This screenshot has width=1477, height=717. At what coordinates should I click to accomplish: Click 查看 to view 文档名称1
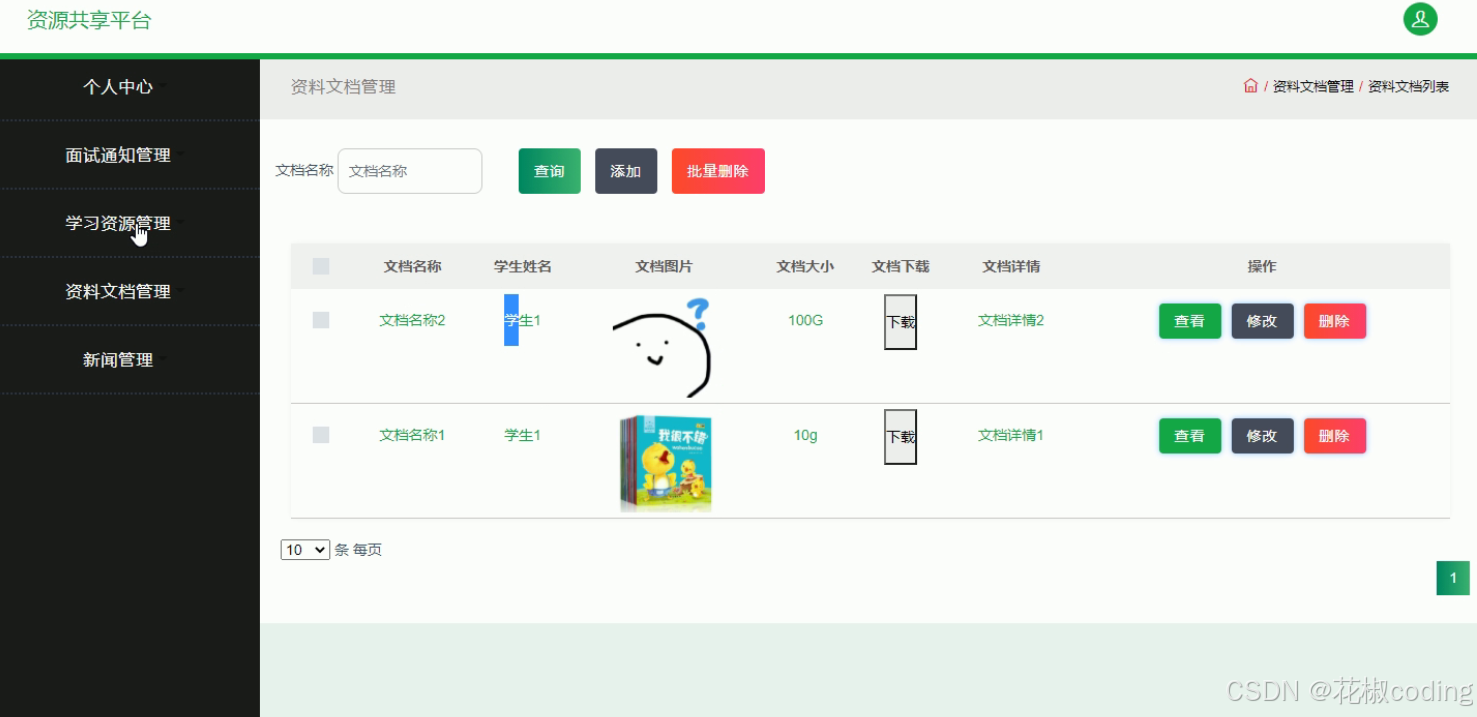pyautogui.click(x=1189, y=435)
